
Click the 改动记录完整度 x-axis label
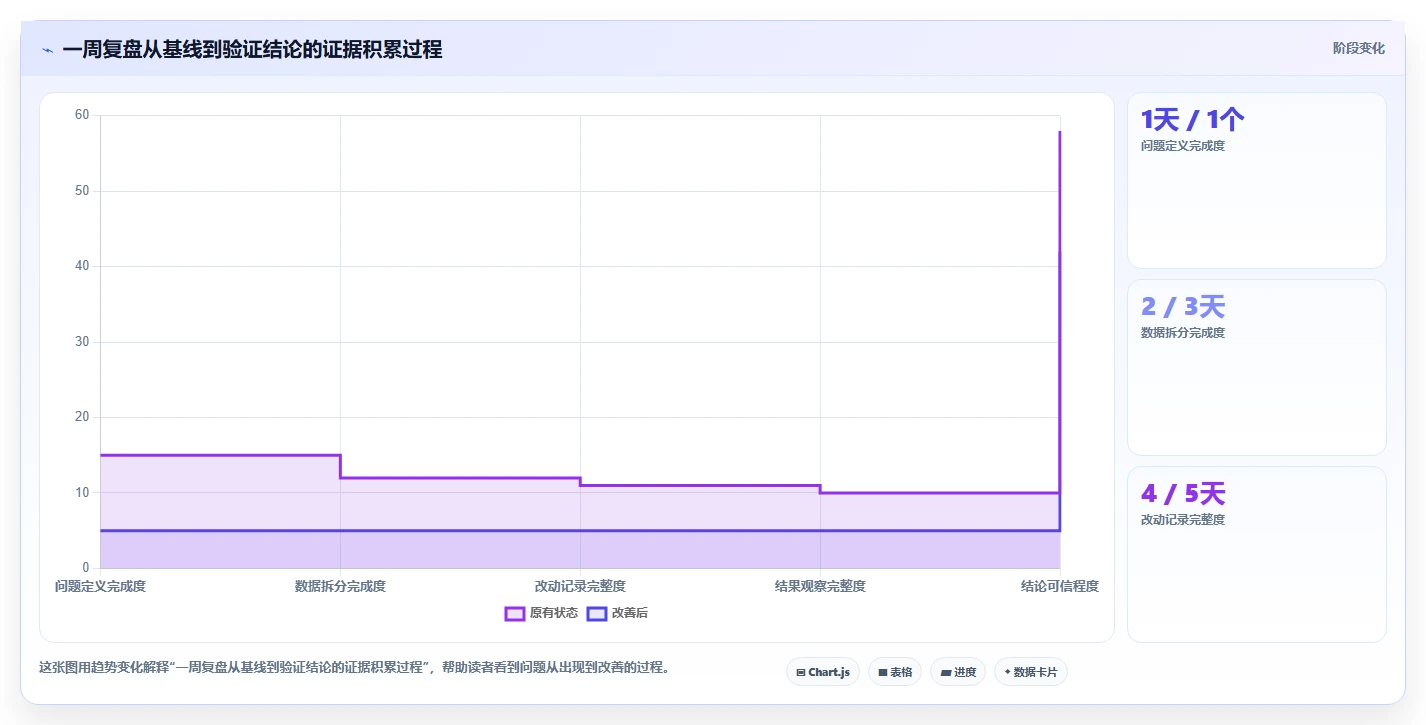point(580,586)
